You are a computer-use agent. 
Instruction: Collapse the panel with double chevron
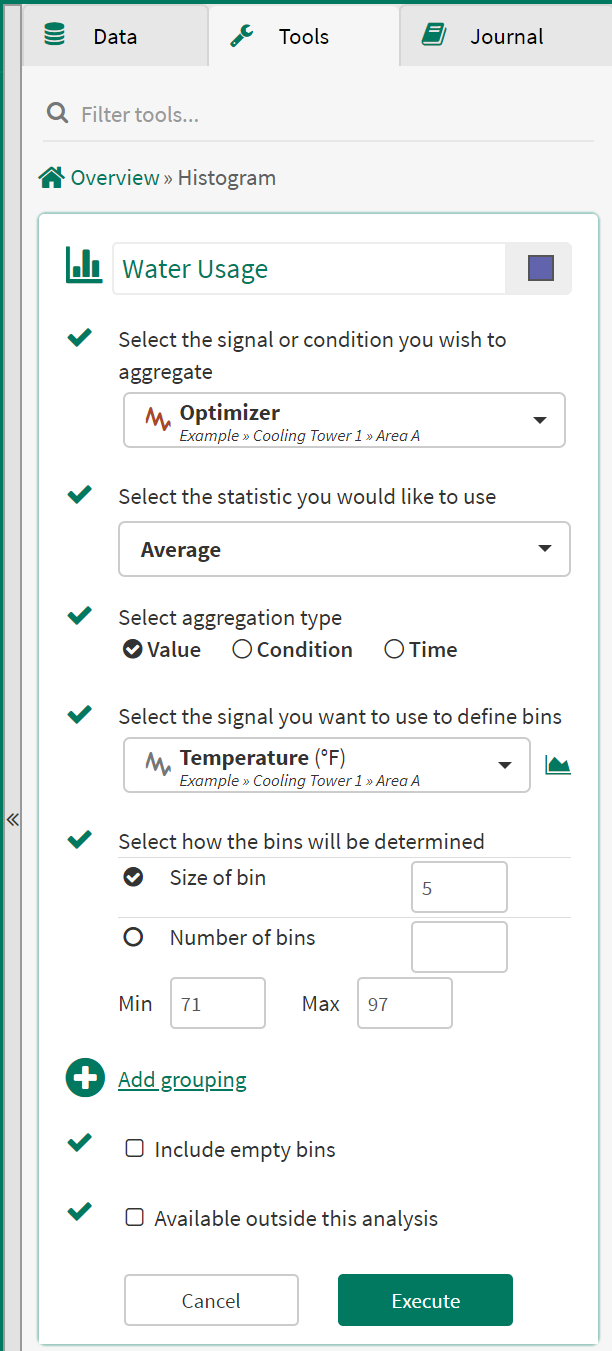click(12, 820)
